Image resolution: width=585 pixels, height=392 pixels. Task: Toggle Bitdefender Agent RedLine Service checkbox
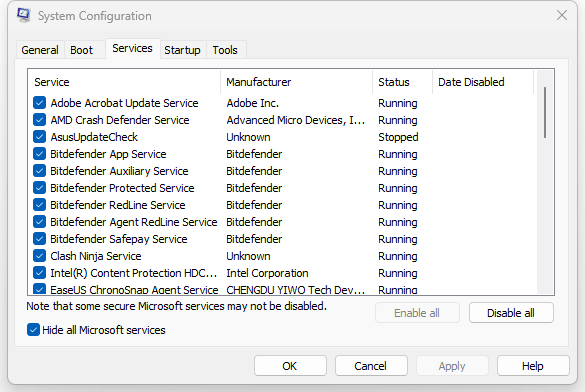pos(40,222)
